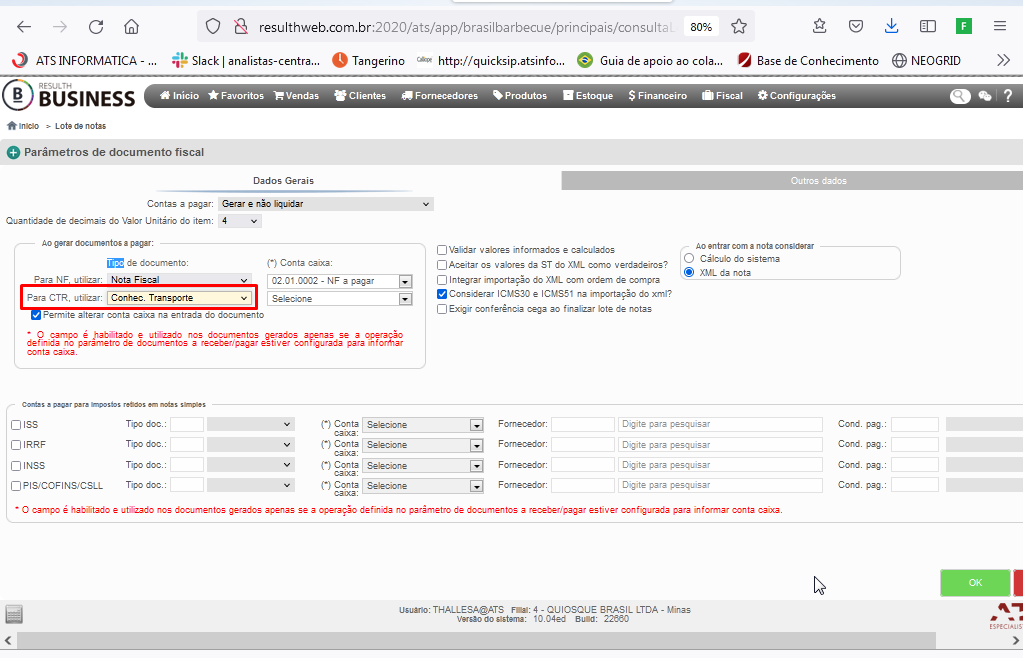This screenshot has width=1023, height=658.
Task: Open the Favoritos menu
Action: pos(236,96)
